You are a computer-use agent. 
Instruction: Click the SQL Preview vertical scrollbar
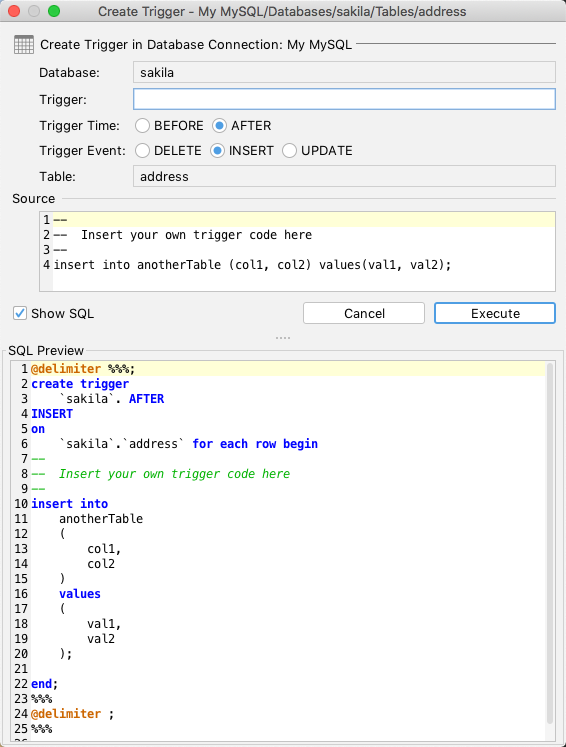pyautogui.click(x=550, y=543)
